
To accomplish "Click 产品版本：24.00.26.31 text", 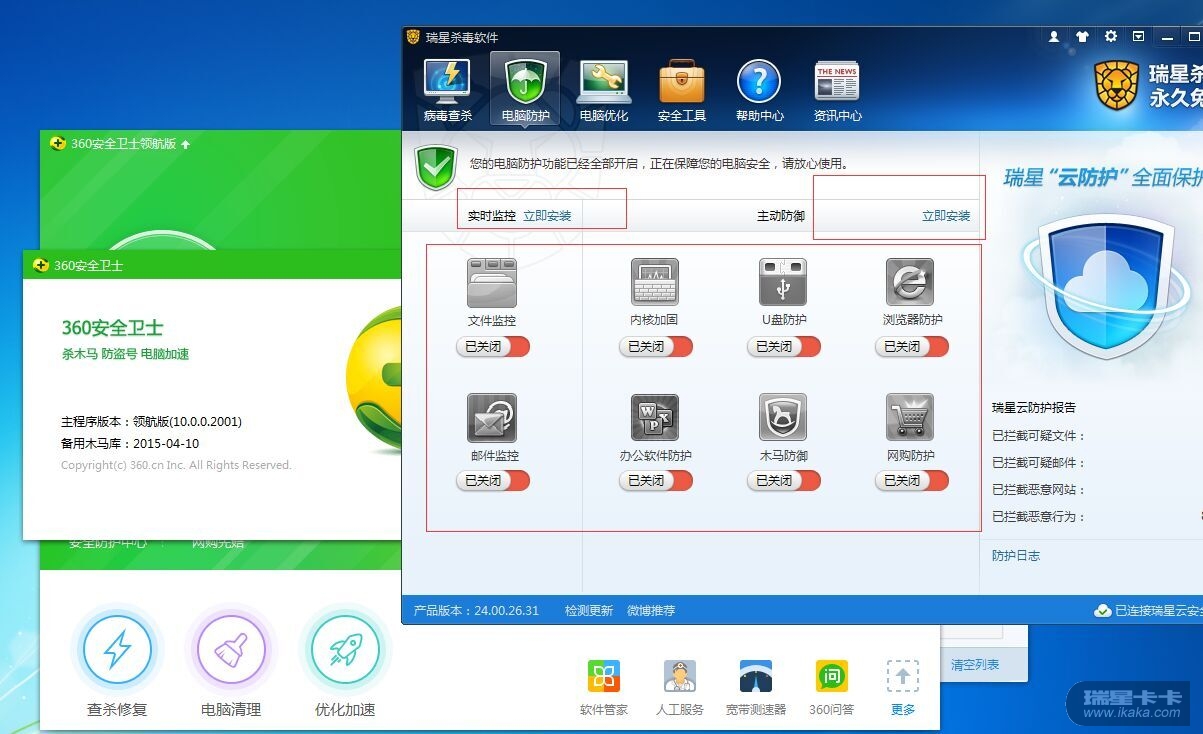I will (x=476, y=610).
